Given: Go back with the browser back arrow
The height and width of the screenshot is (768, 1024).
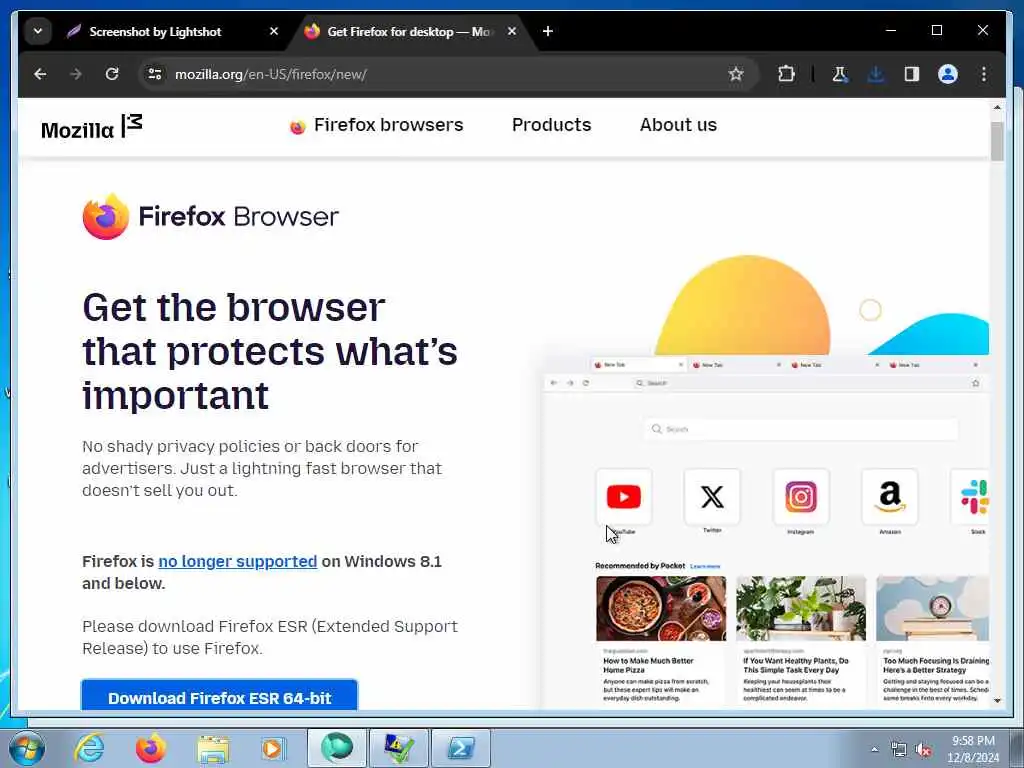Looking at the screenshot, I should point(40,74).
